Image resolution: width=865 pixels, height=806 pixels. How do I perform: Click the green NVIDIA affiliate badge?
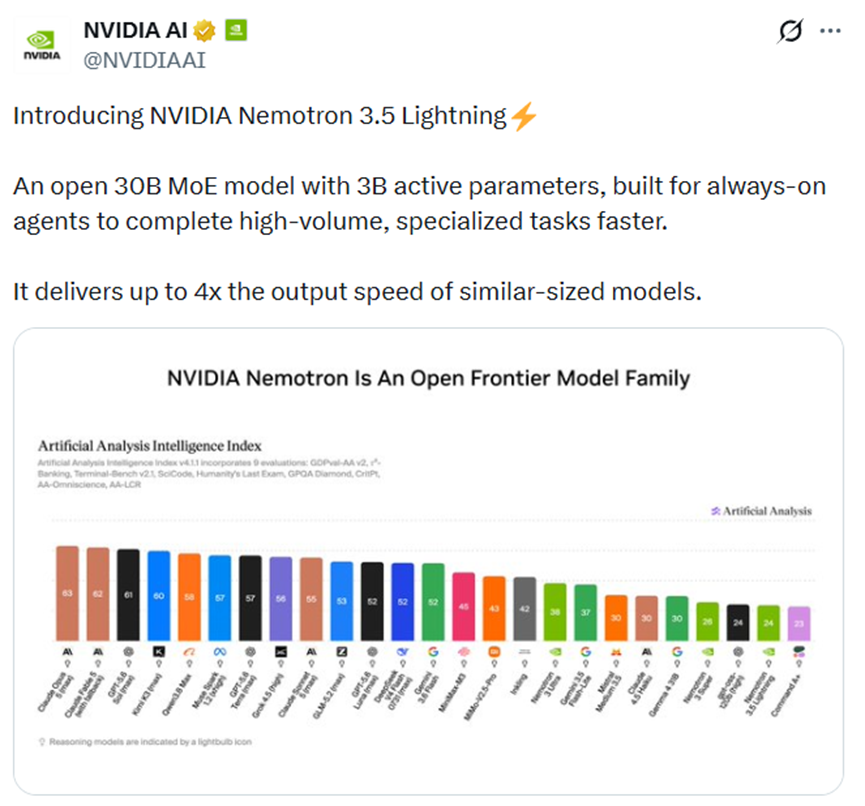pos(236,30)
